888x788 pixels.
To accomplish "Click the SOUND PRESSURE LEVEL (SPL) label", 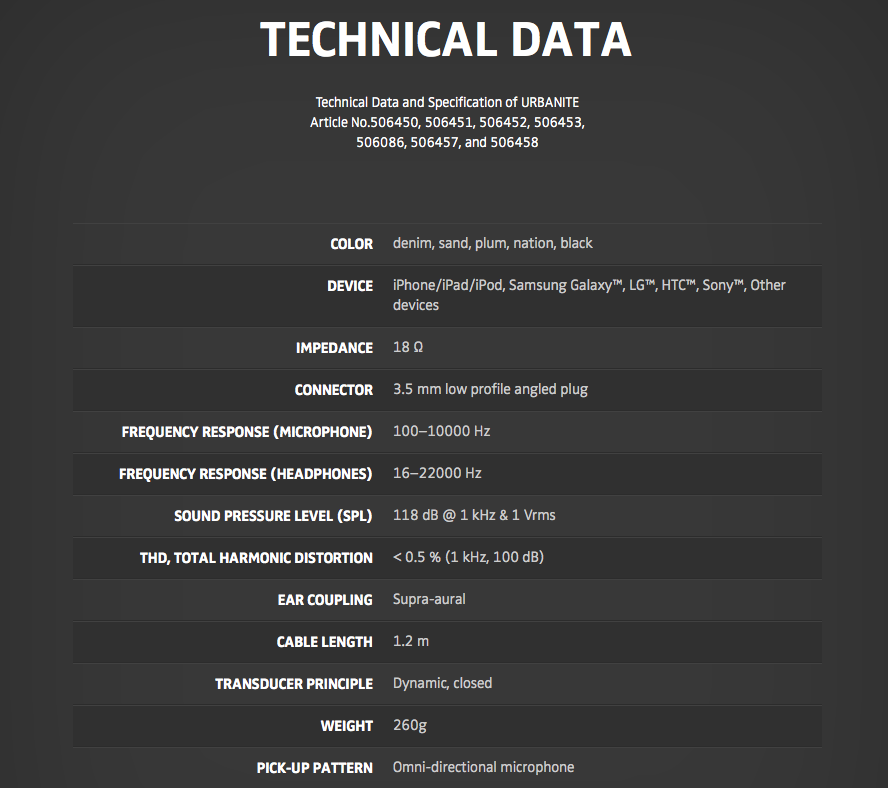I will pos(273,516).
